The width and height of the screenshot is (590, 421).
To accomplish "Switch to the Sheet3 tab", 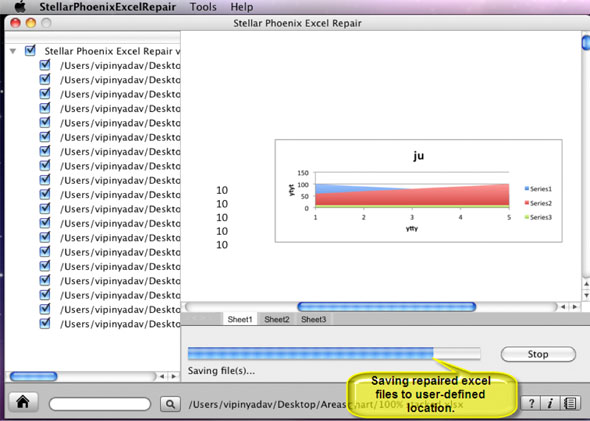I will coord(313,319).
